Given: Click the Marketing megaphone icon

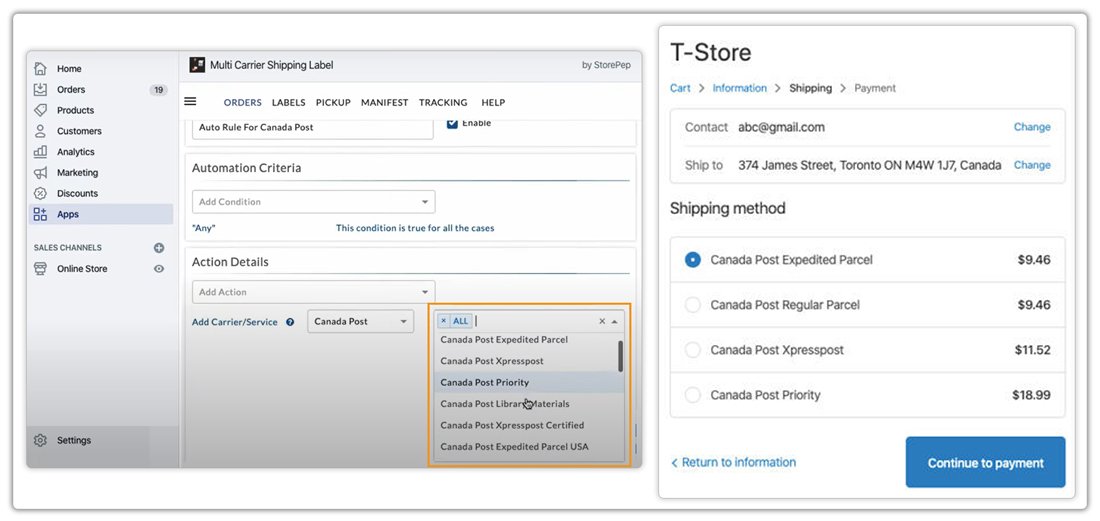Looking at the screenshot, I should (41, 172).
